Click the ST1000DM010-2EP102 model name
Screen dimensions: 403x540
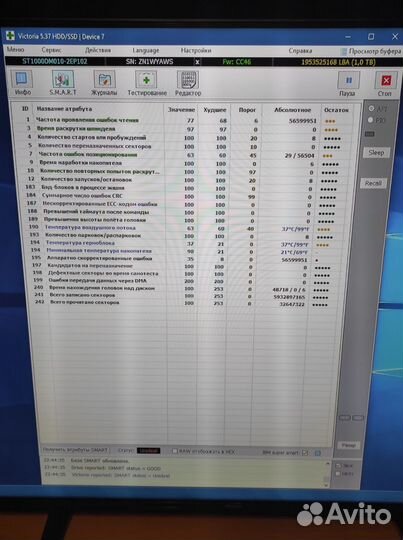55,61
